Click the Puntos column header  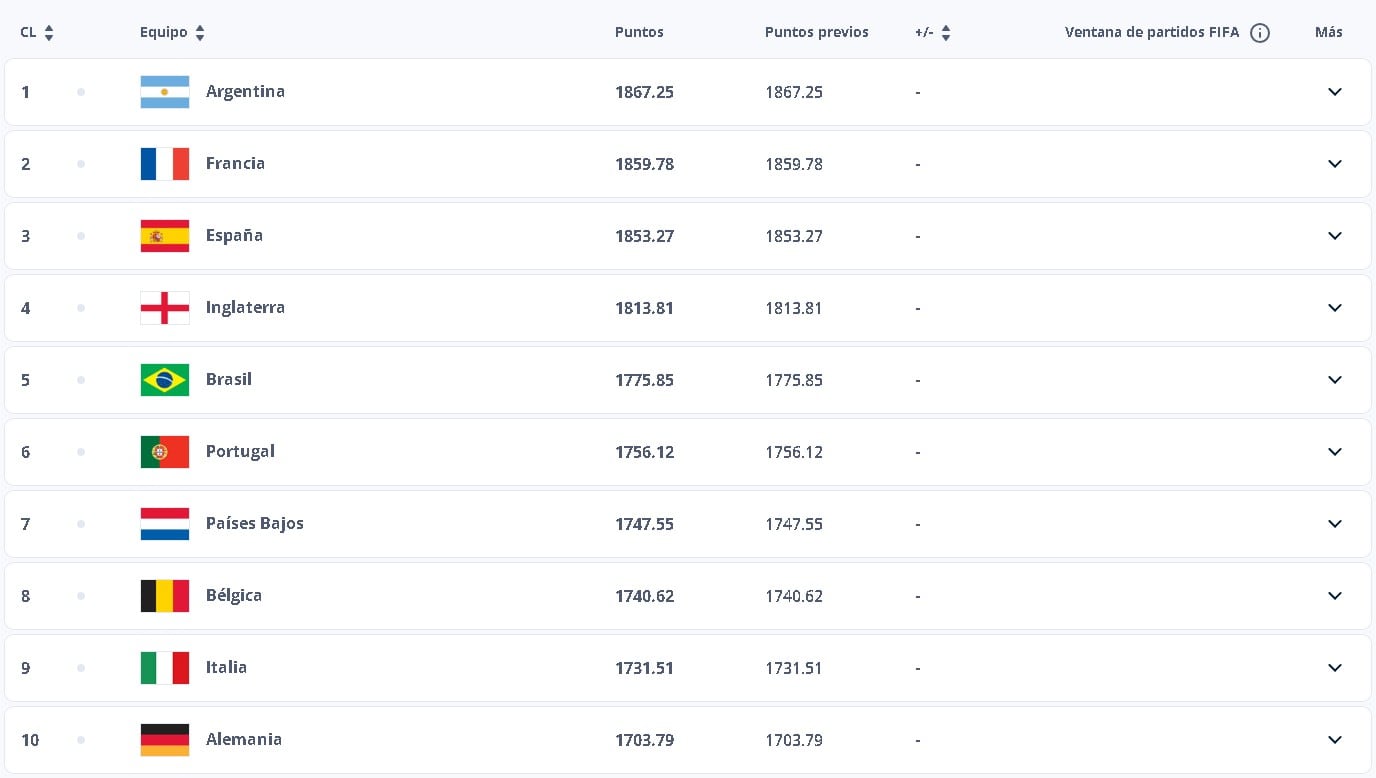tap(639, 32)
